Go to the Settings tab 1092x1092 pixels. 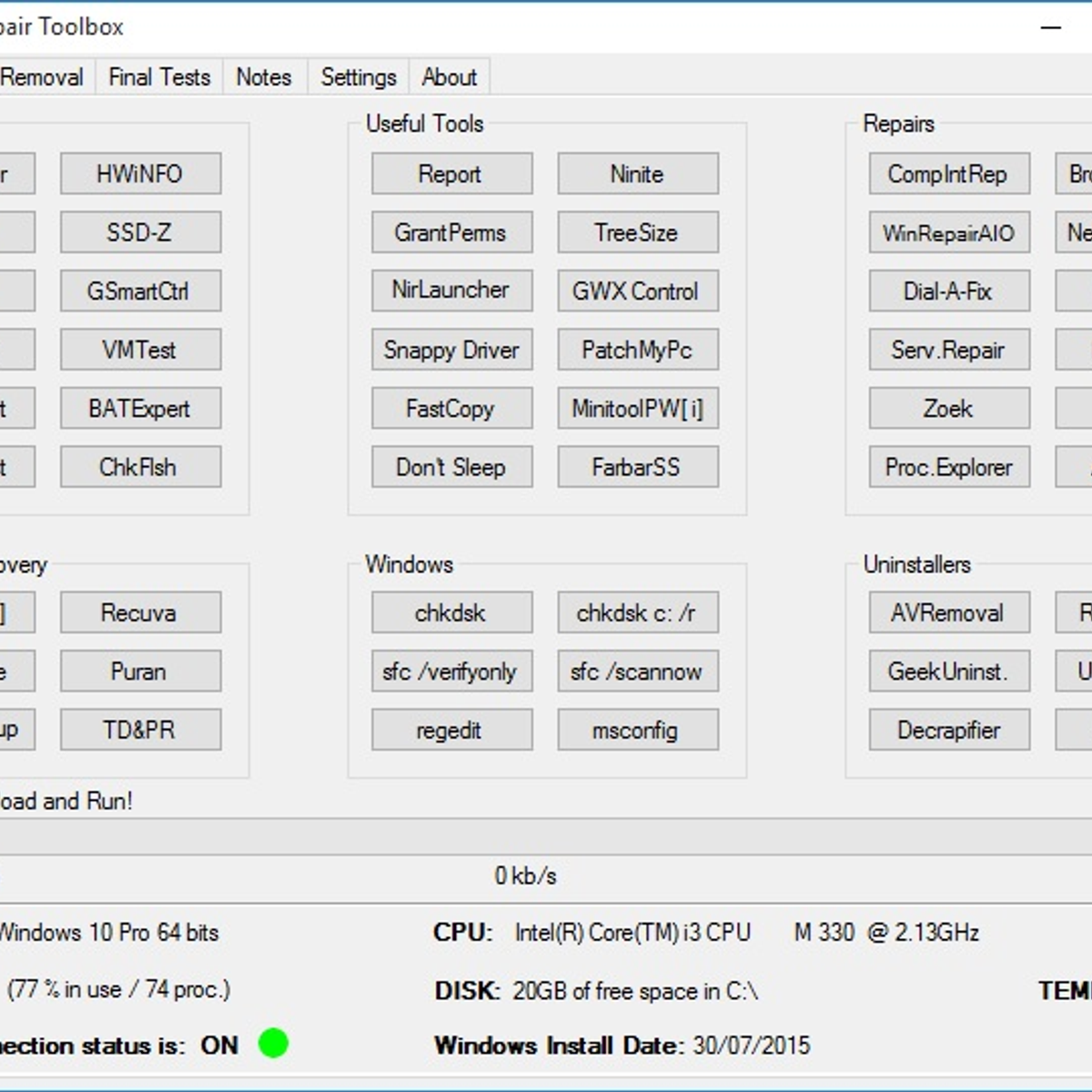click(359, 77)
